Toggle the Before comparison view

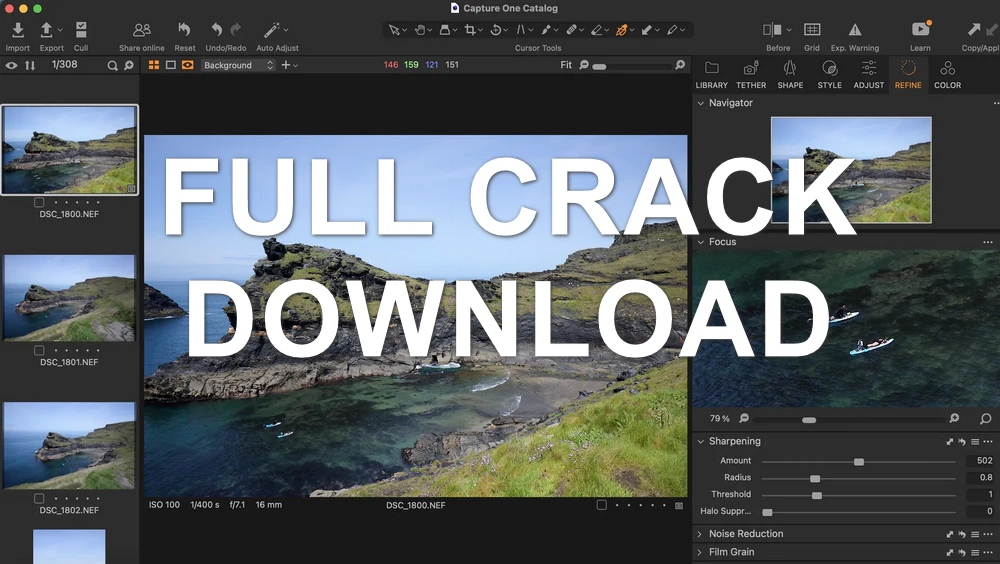[x=773, y=31]
